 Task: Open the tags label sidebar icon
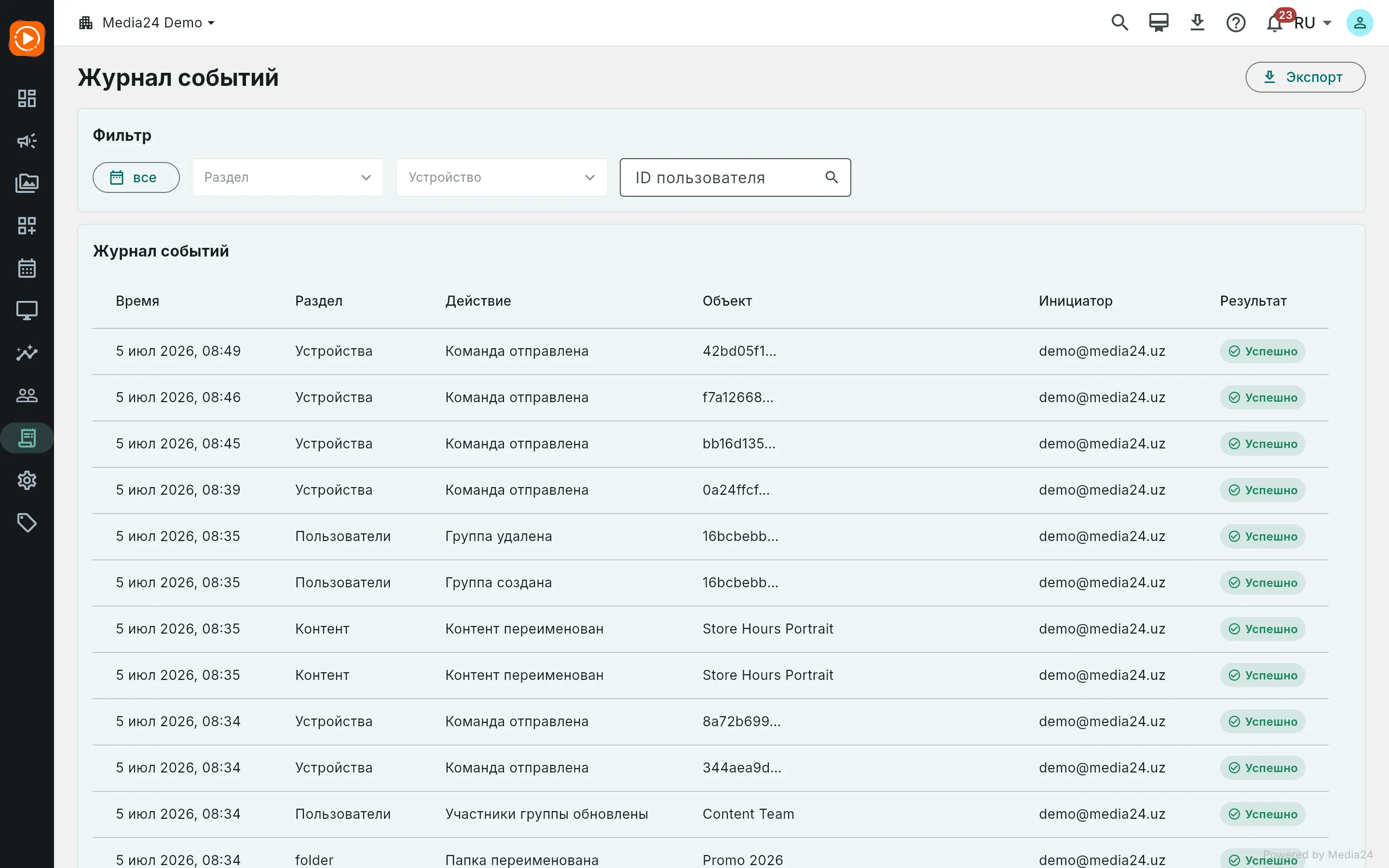27,523
